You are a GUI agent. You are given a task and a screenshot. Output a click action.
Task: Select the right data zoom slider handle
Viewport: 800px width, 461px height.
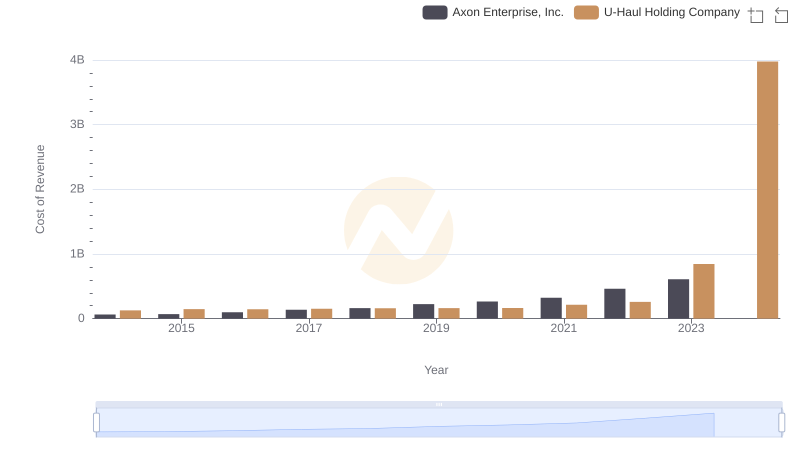point(781,422)
